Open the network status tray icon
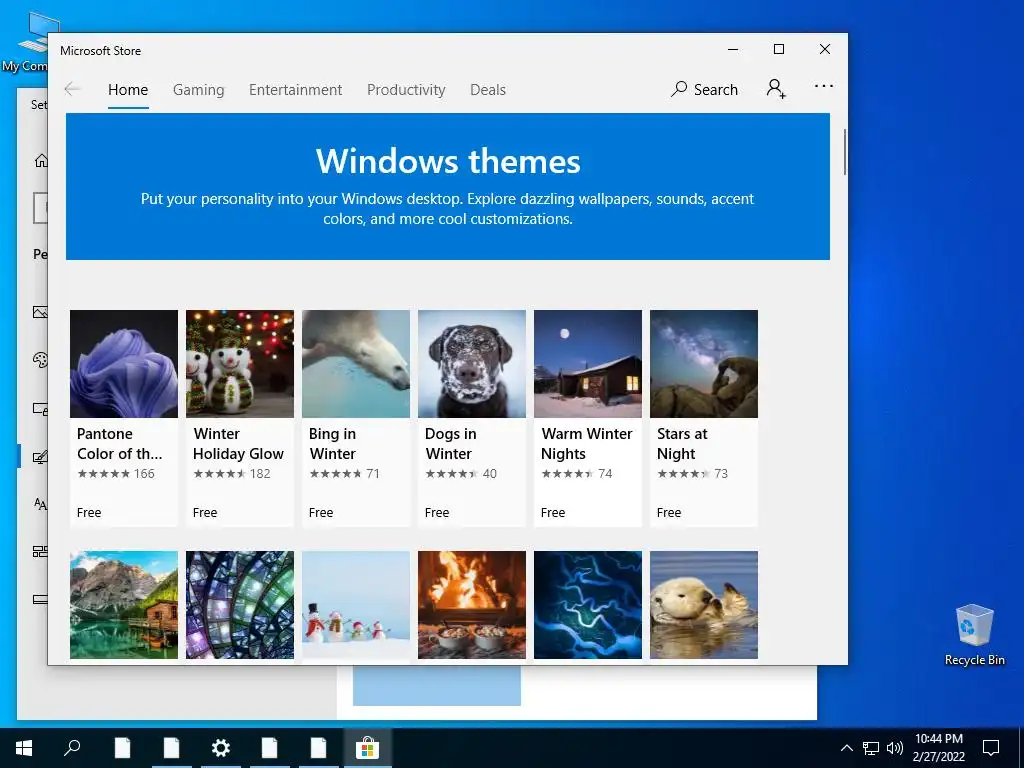Image resolution: width=1024 pixels, height=768 pixels. 871,748
